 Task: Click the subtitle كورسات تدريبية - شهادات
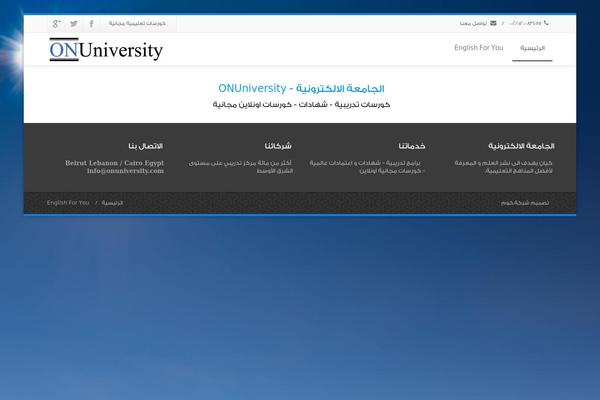point(301,104)
